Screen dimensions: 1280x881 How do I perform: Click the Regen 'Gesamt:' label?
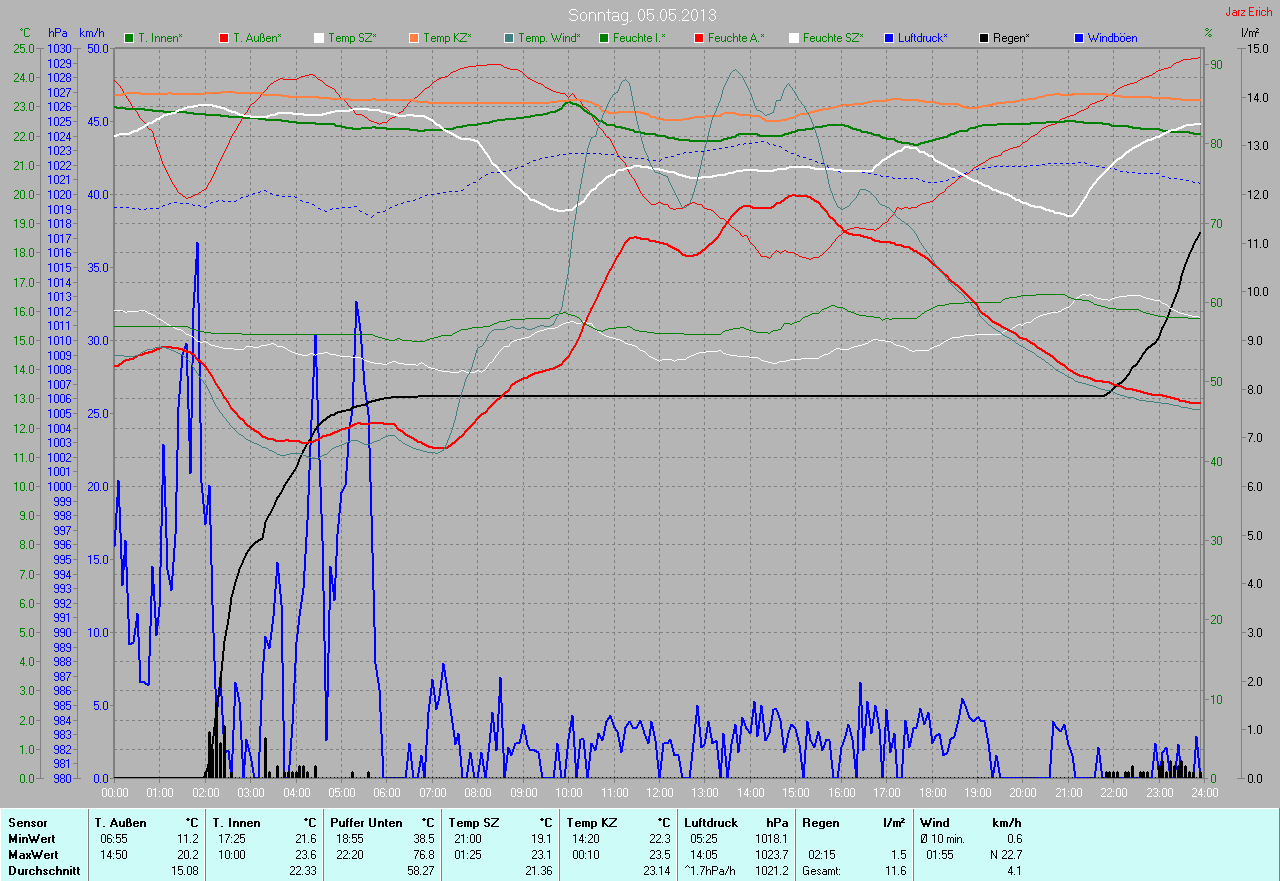pyautogui.click(x=821, y=871)
